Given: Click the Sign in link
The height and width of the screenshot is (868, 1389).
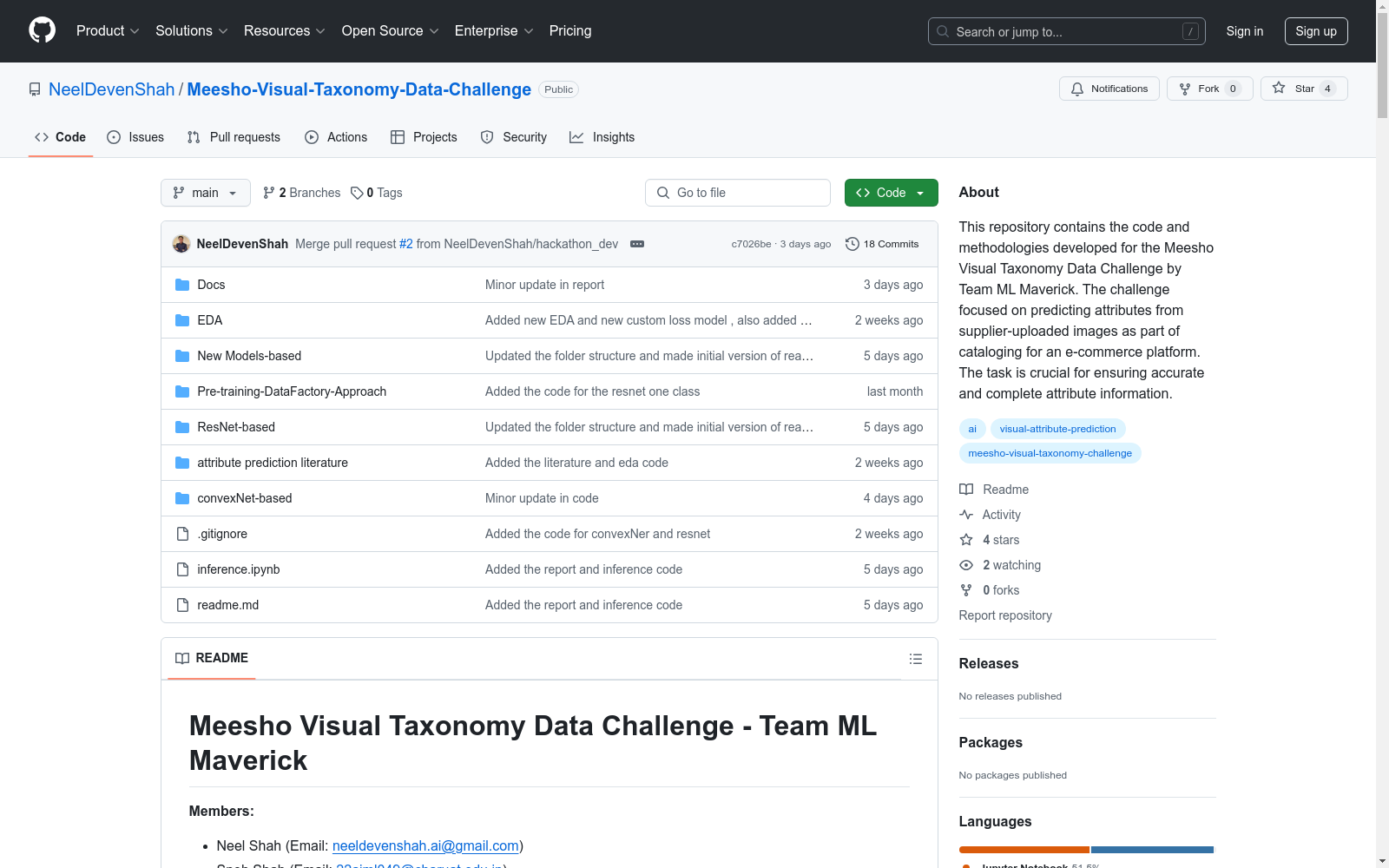Looking at the screenshot, I should click(x=1245, y=31).
